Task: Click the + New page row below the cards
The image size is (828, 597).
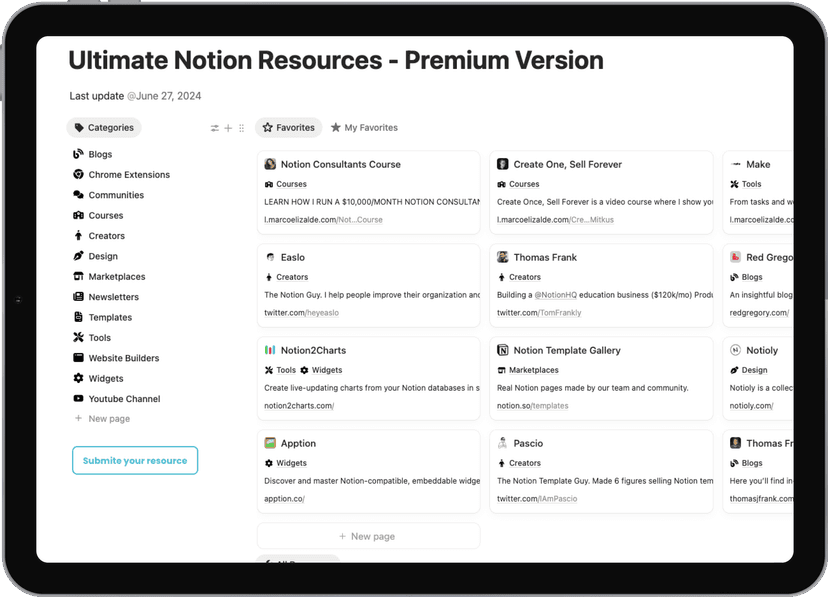Action: pos(368,536)
